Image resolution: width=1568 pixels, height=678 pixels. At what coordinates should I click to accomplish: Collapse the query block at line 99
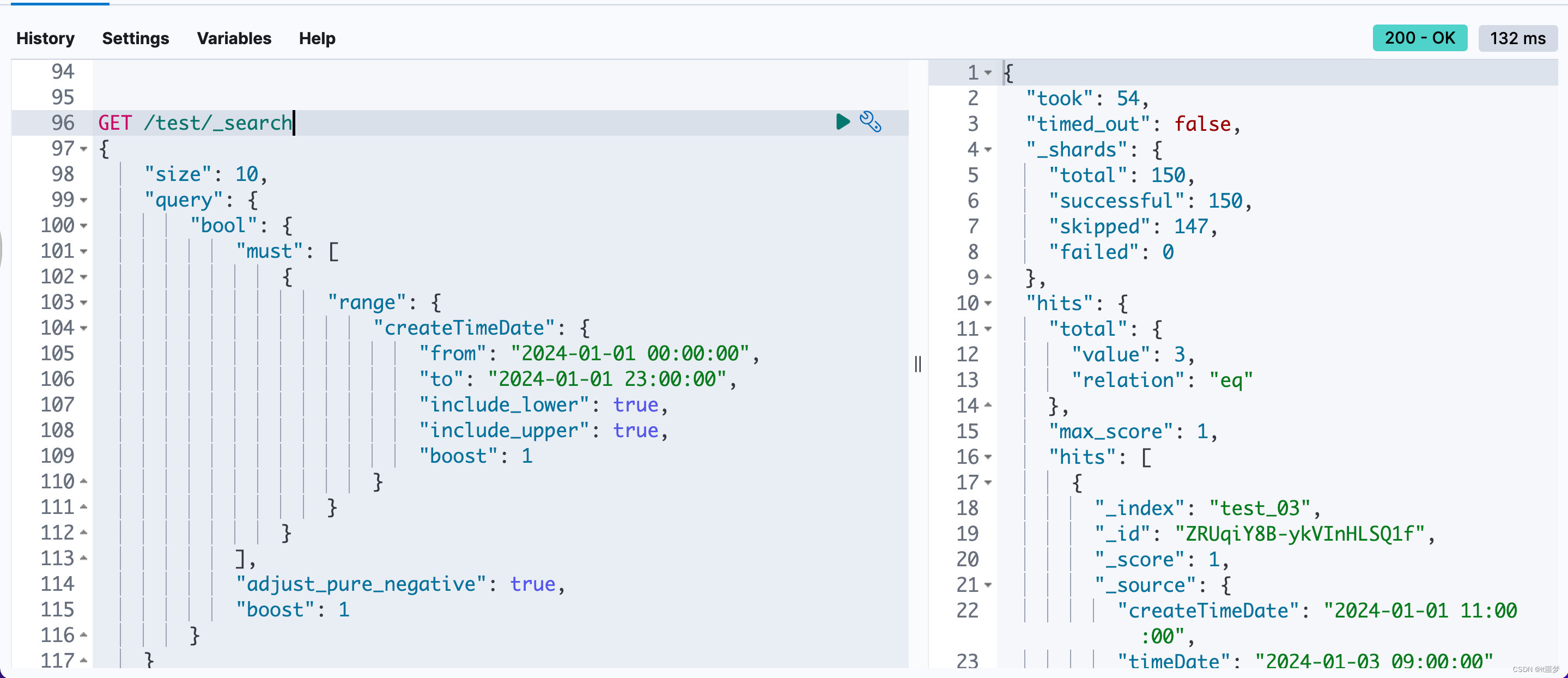click(84, 201)
